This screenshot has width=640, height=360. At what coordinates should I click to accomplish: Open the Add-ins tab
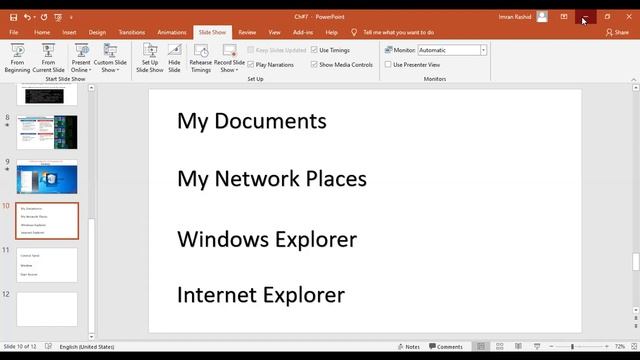pos(303,32)
